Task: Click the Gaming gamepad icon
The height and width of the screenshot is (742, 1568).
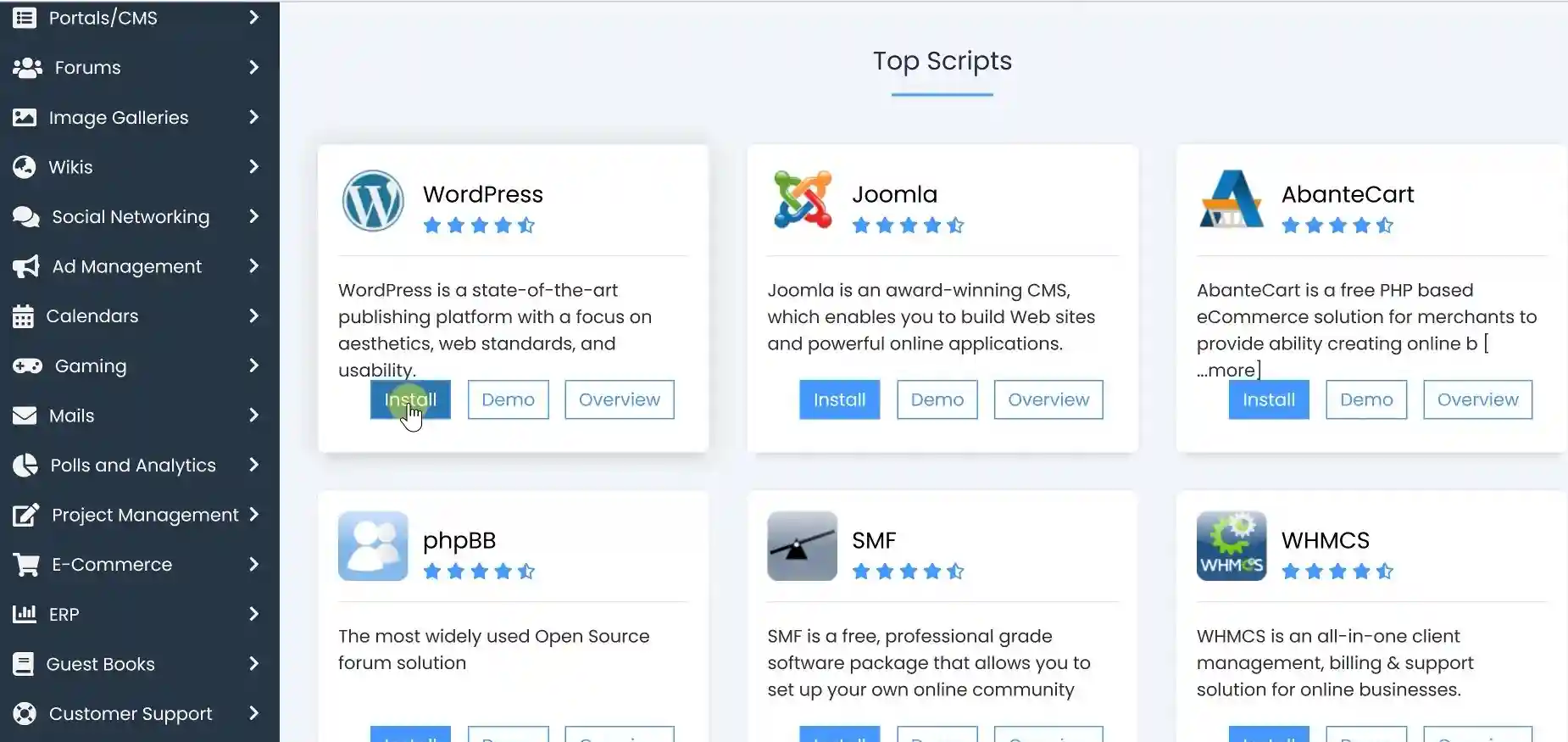Action: point(27,365)
